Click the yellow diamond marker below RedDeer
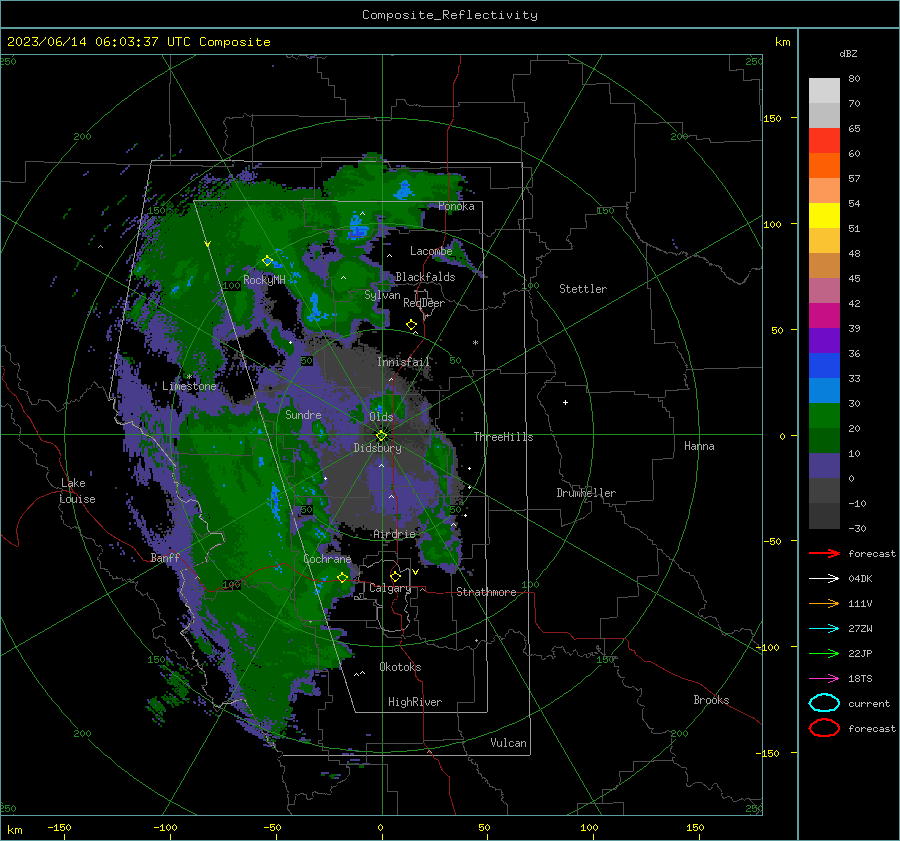 pyautogui.click(x=411, y=325)
